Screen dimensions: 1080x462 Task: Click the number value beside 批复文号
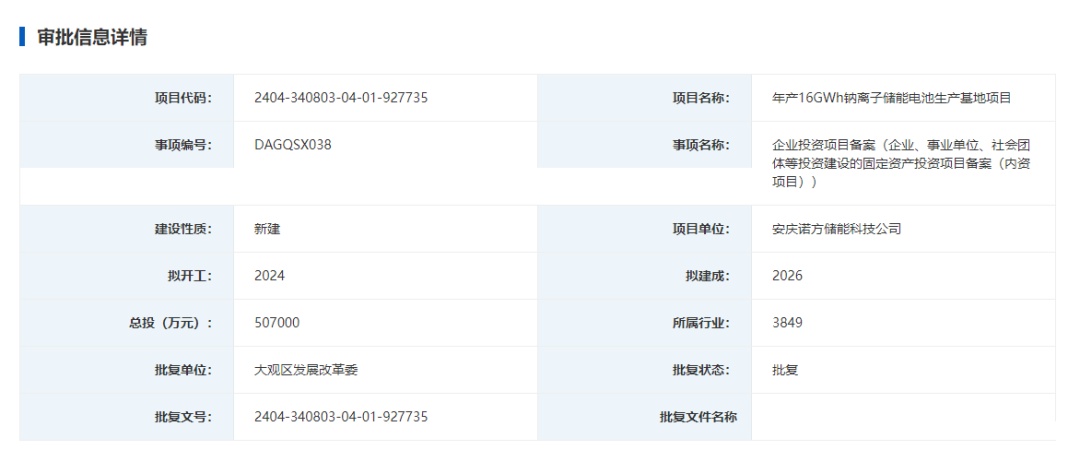click(x=341, y=417)
